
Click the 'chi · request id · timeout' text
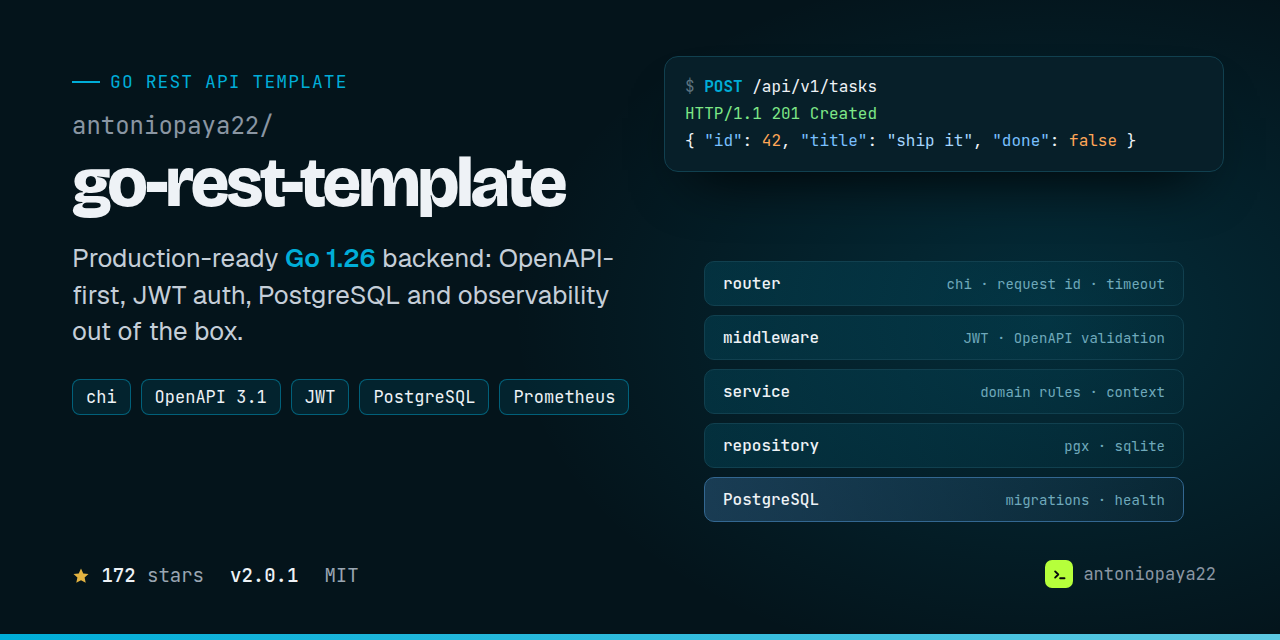1056,285
